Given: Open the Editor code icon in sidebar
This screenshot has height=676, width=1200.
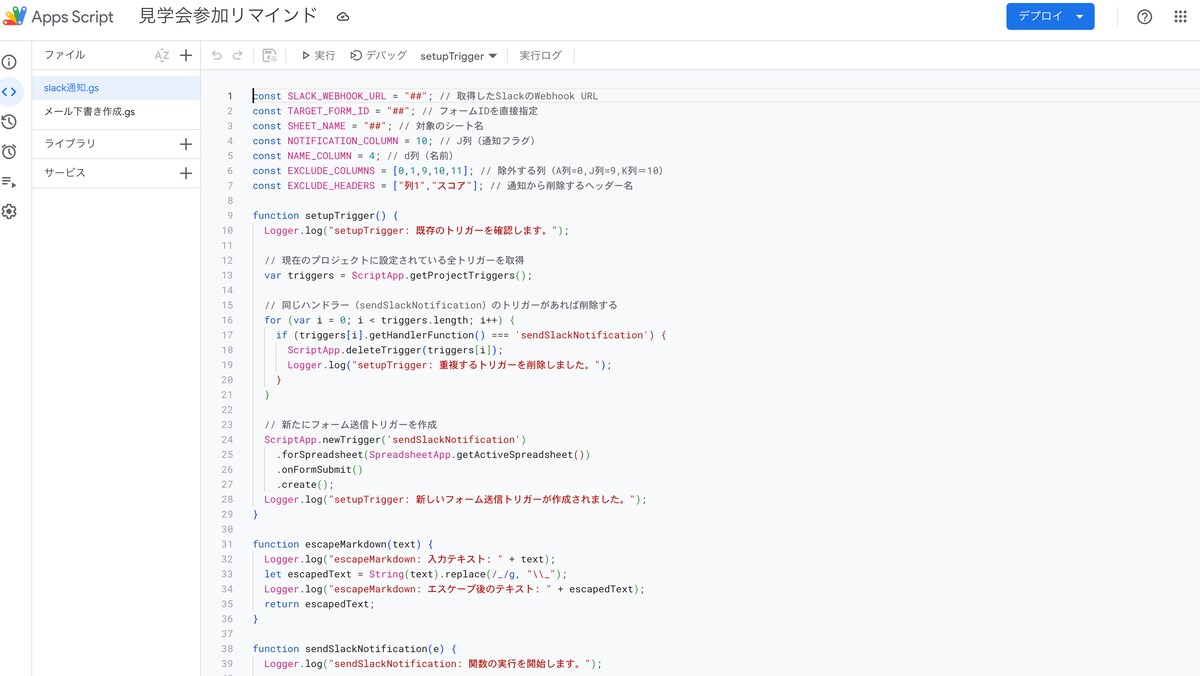Looking at the screenshot, I should click(x=9, y=92).
